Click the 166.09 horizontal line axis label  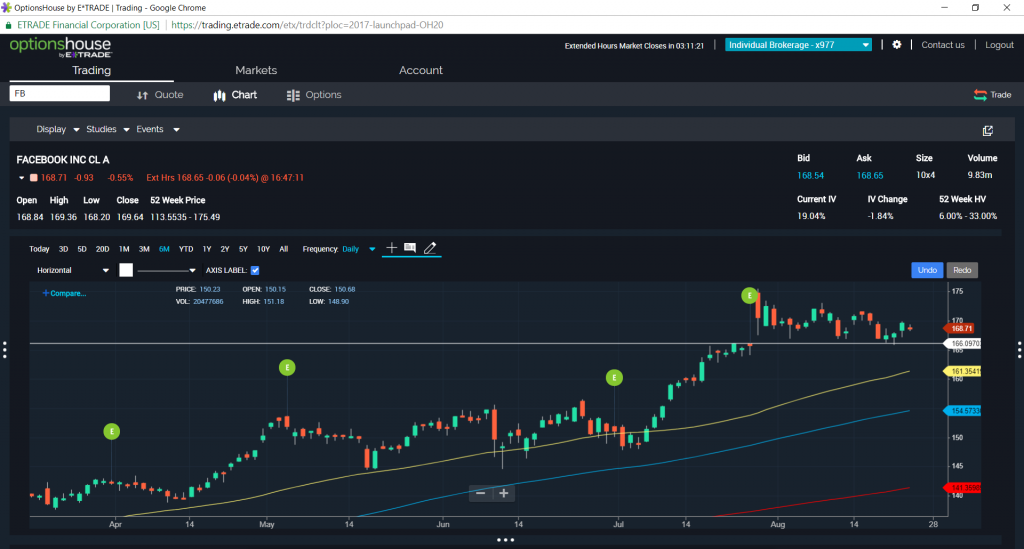[x=963, y=343]
